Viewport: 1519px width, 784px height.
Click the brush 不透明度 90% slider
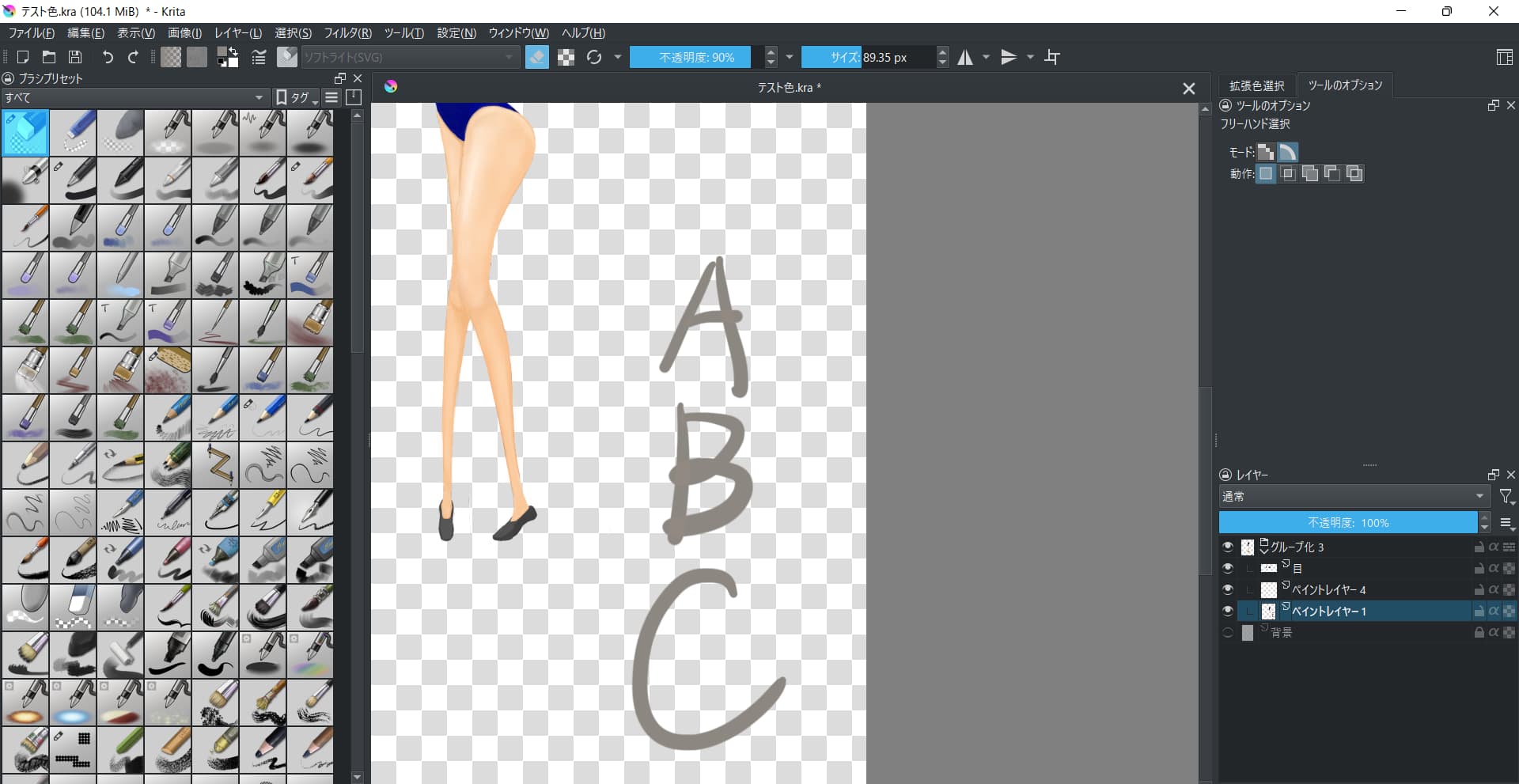[696, 57]
